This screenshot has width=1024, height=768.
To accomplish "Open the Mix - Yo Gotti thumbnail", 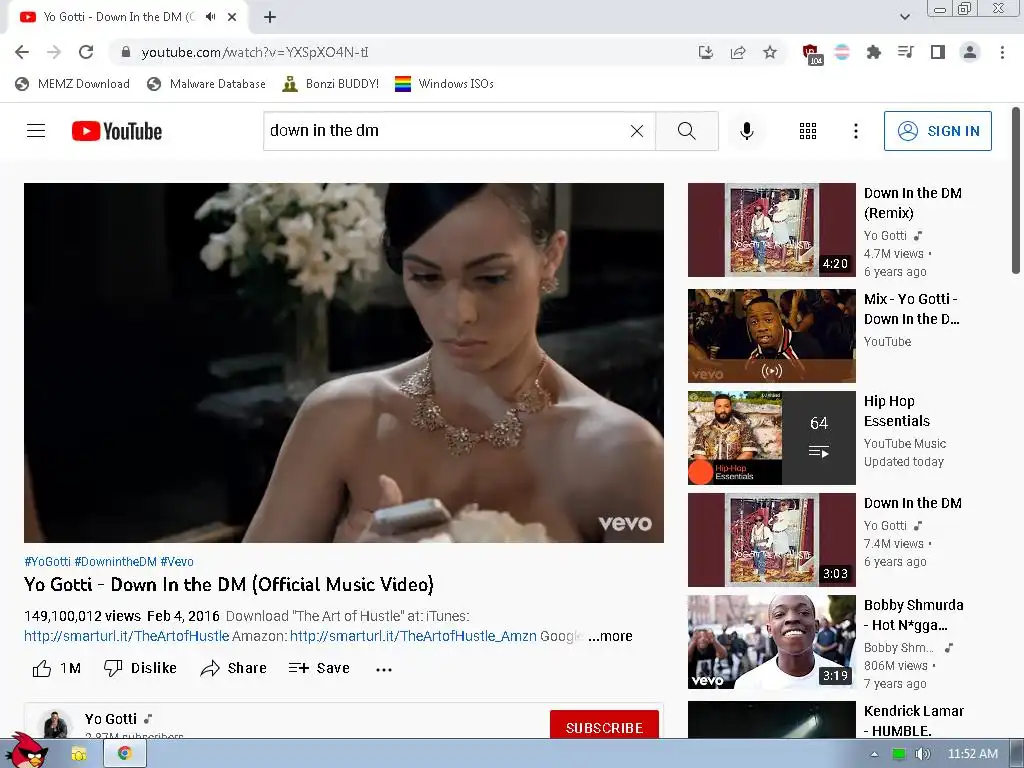I will click(771, 336).
